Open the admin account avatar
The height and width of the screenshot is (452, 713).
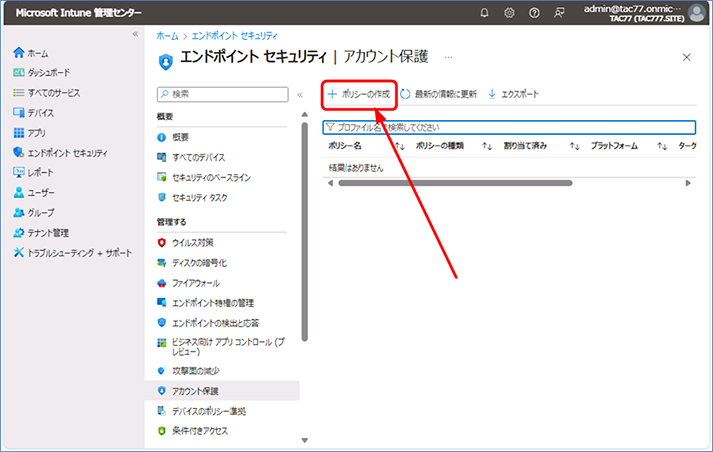coord(697,13)
